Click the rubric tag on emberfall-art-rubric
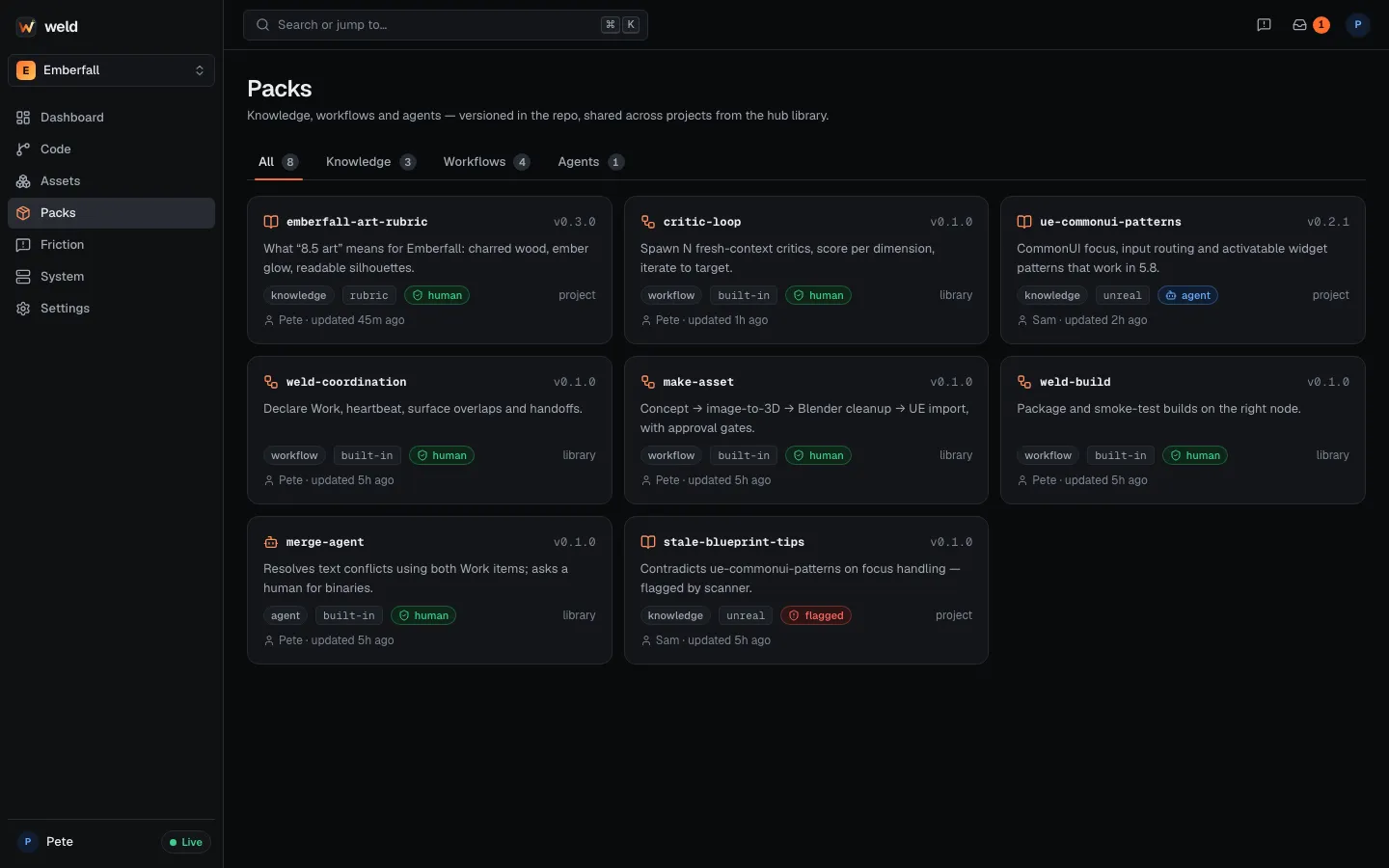 tap(369, 295)
